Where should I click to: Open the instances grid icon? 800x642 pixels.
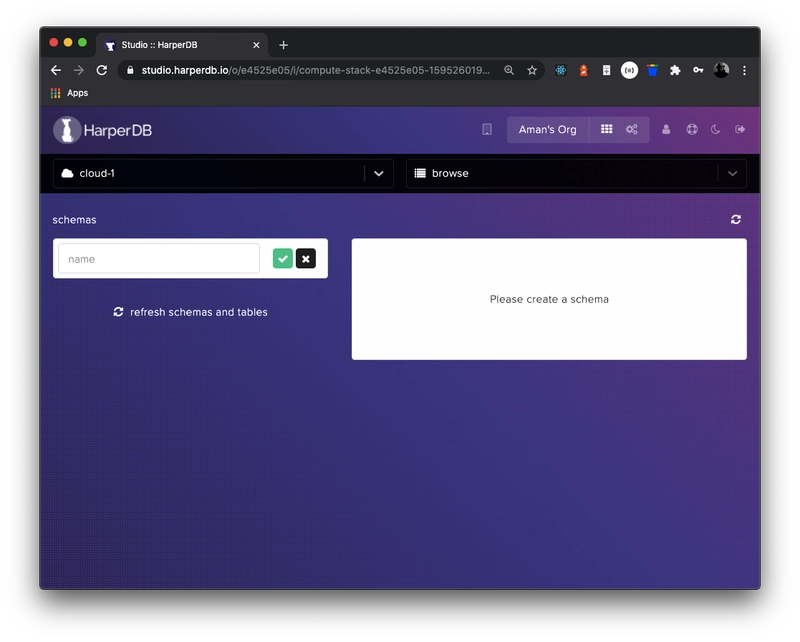click(606, 129)
